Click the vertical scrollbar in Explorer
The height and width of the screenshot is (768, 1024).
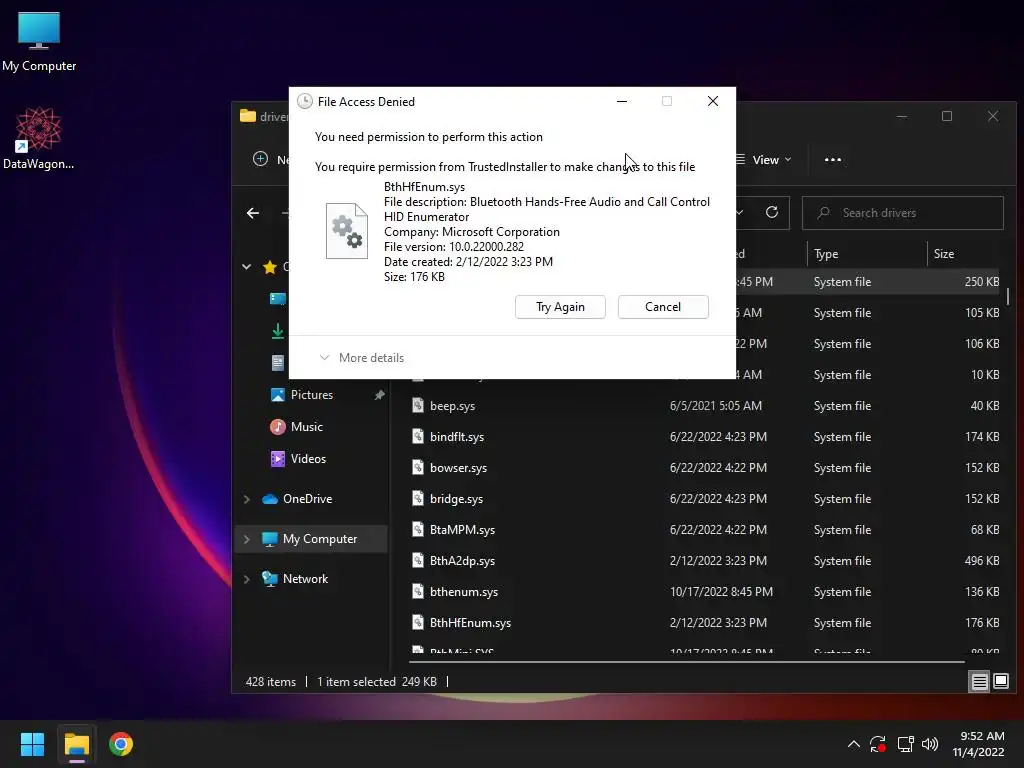coord(1008,297)
